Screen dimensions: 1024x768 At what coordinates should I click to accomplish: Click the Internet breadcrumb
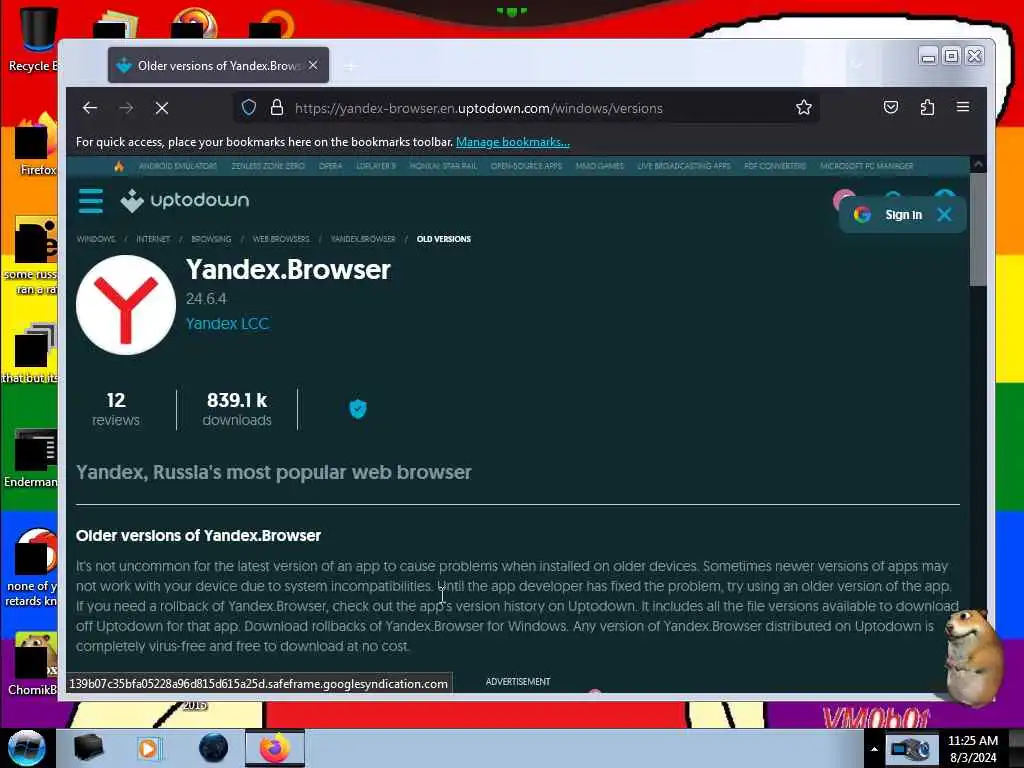pyautogui.click(x=153, y=239)
